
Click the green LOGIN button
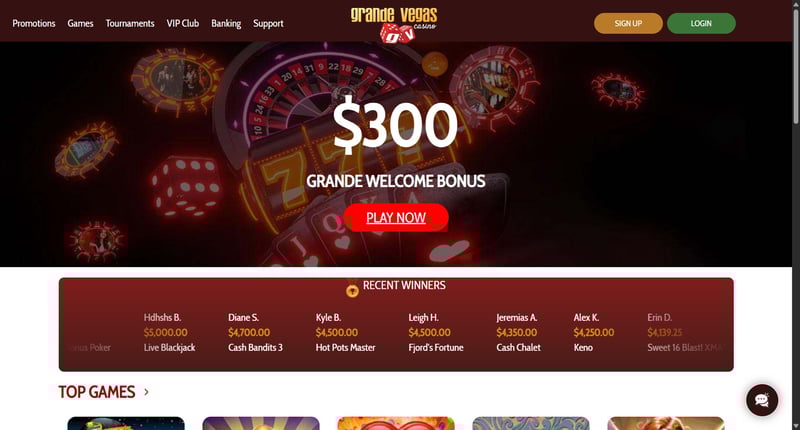701,23
